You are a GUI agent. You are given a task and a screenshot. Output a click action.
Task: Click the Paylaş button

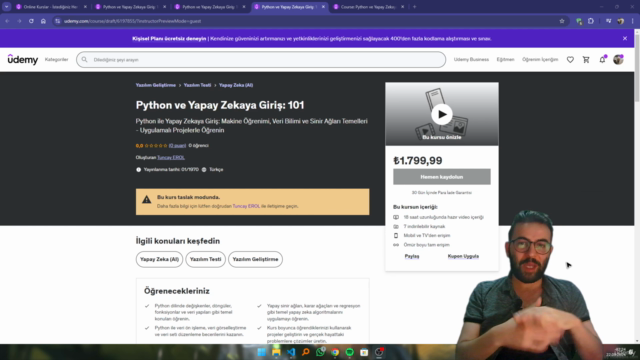point(412,256)
